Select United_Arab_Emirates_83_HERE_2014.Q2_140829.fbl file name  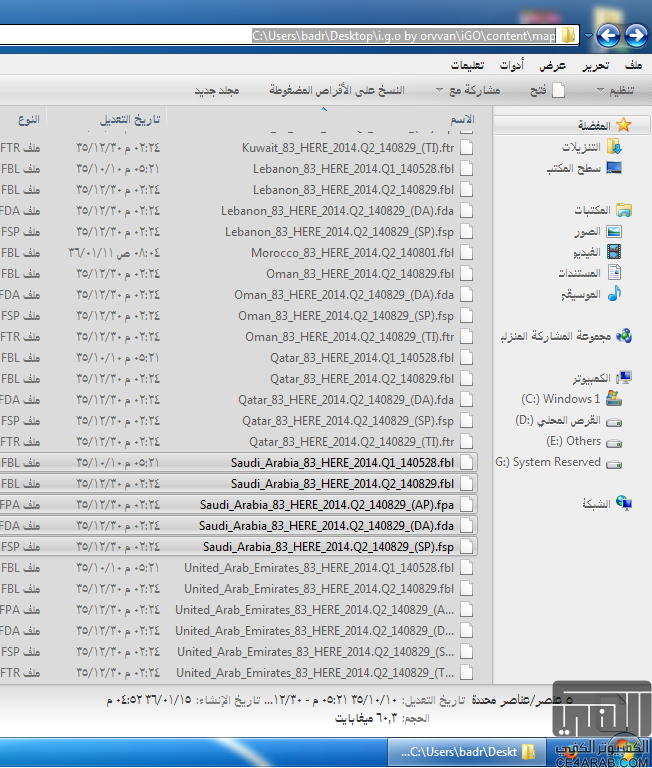pyautogui.click(x=319, y=589)
